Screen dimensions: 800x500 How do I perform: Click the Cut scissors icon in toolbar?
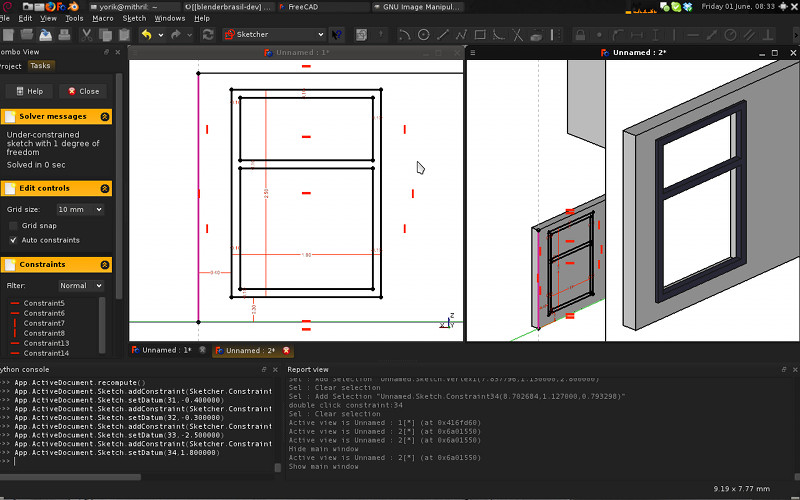tap(86, 34)
